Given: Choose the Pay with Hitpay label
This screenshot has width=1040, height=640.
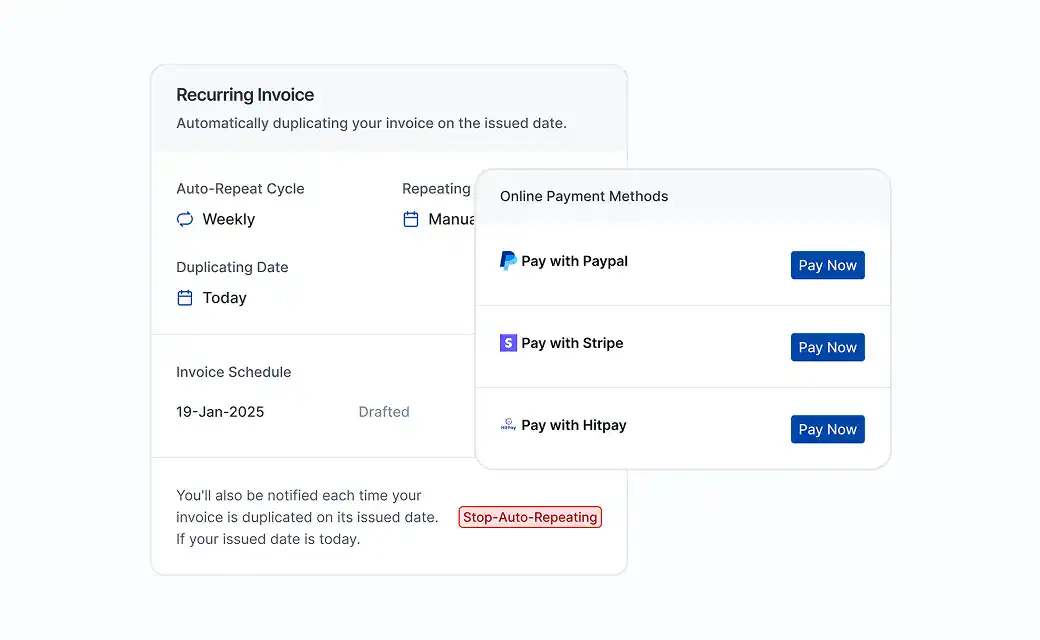Looking at the screenshot, I should point(573,425).
